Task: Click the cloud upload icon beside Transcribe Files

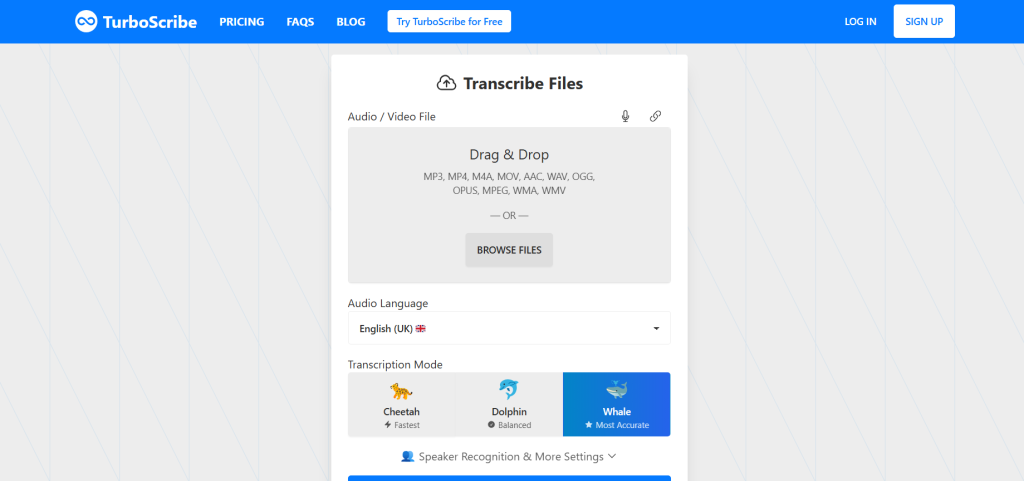Action: tap(446, 83)
